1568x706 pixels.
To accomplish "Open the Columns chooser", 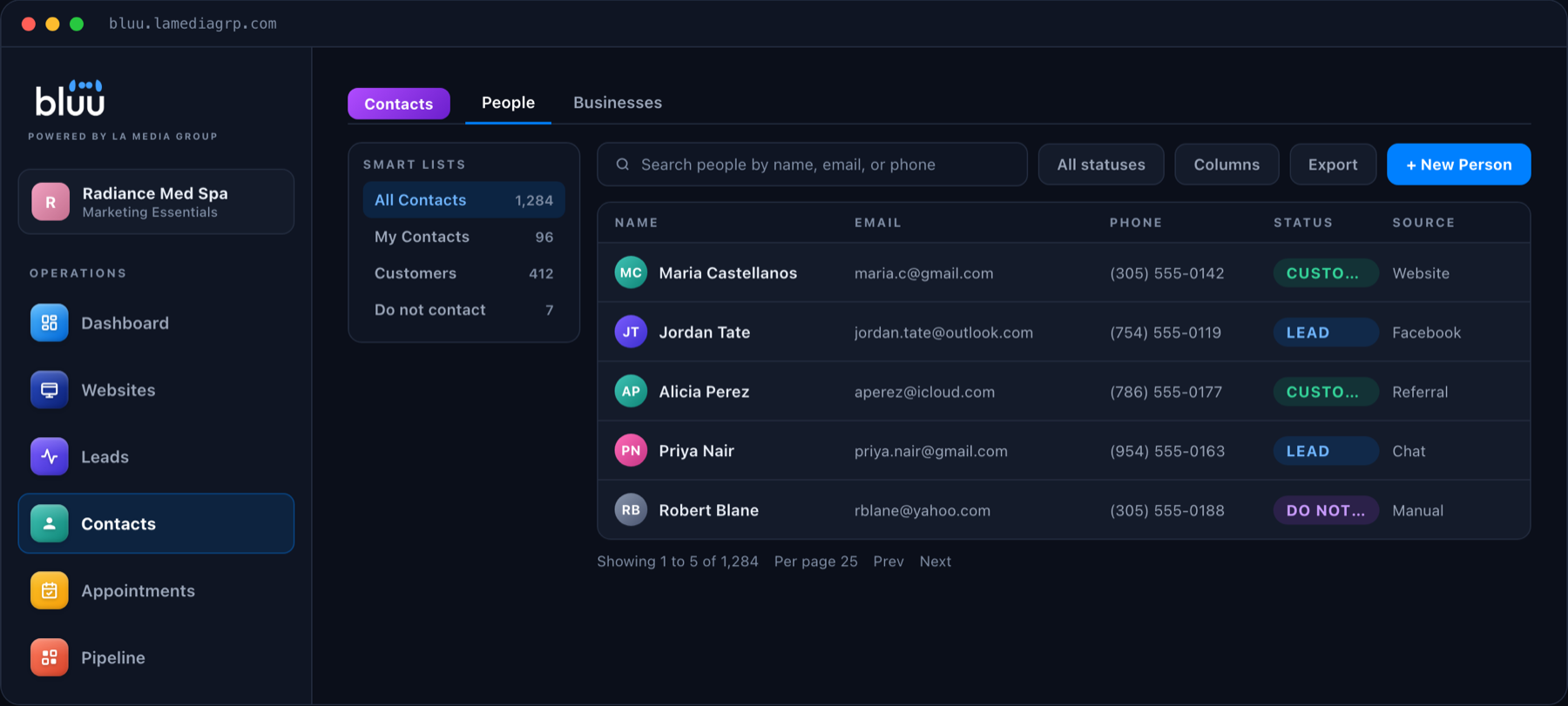I will [x=1227, y=165].
